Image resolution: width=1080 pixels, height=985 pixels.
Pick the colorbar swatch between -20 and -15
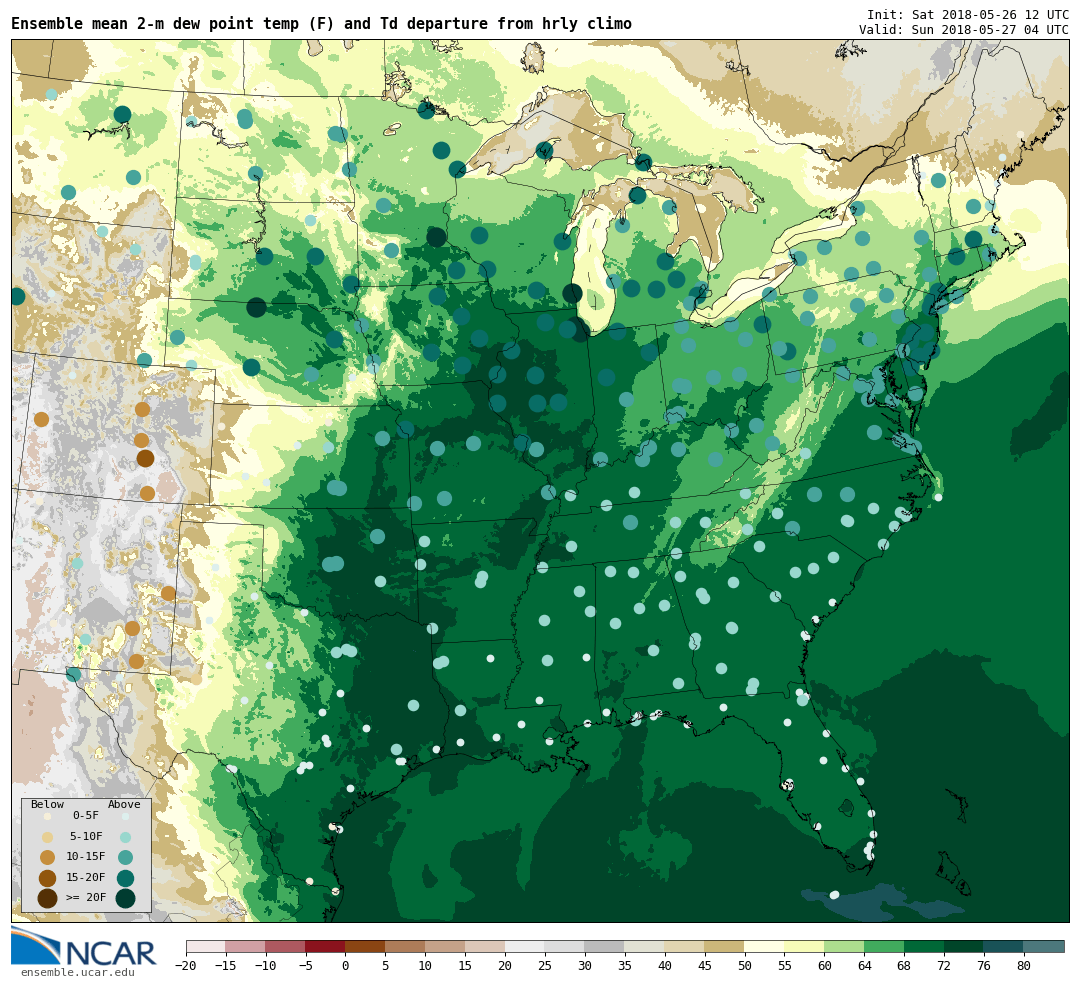[x=206, y=946]
